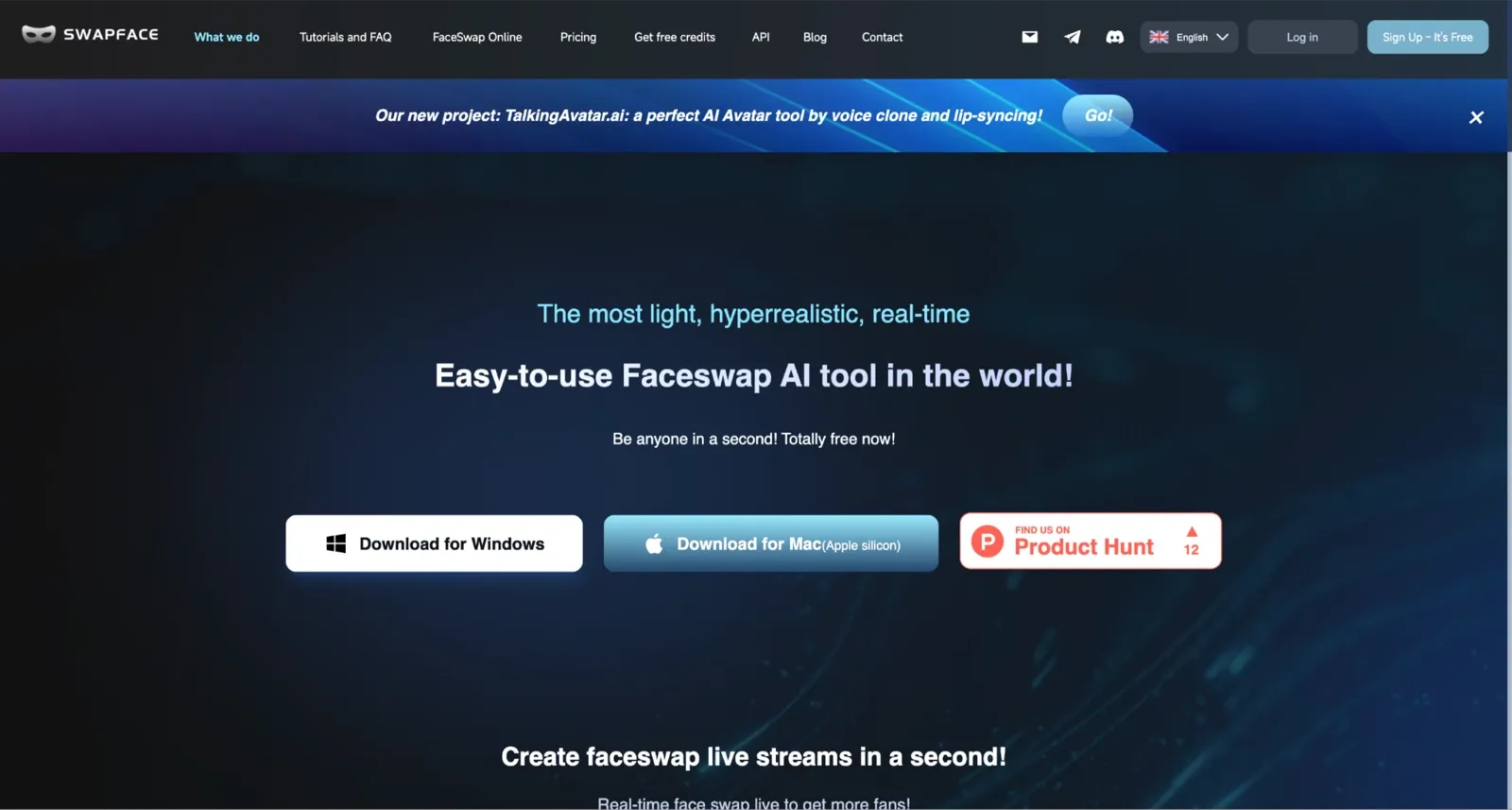Visit the Blog page

point(815,37)
